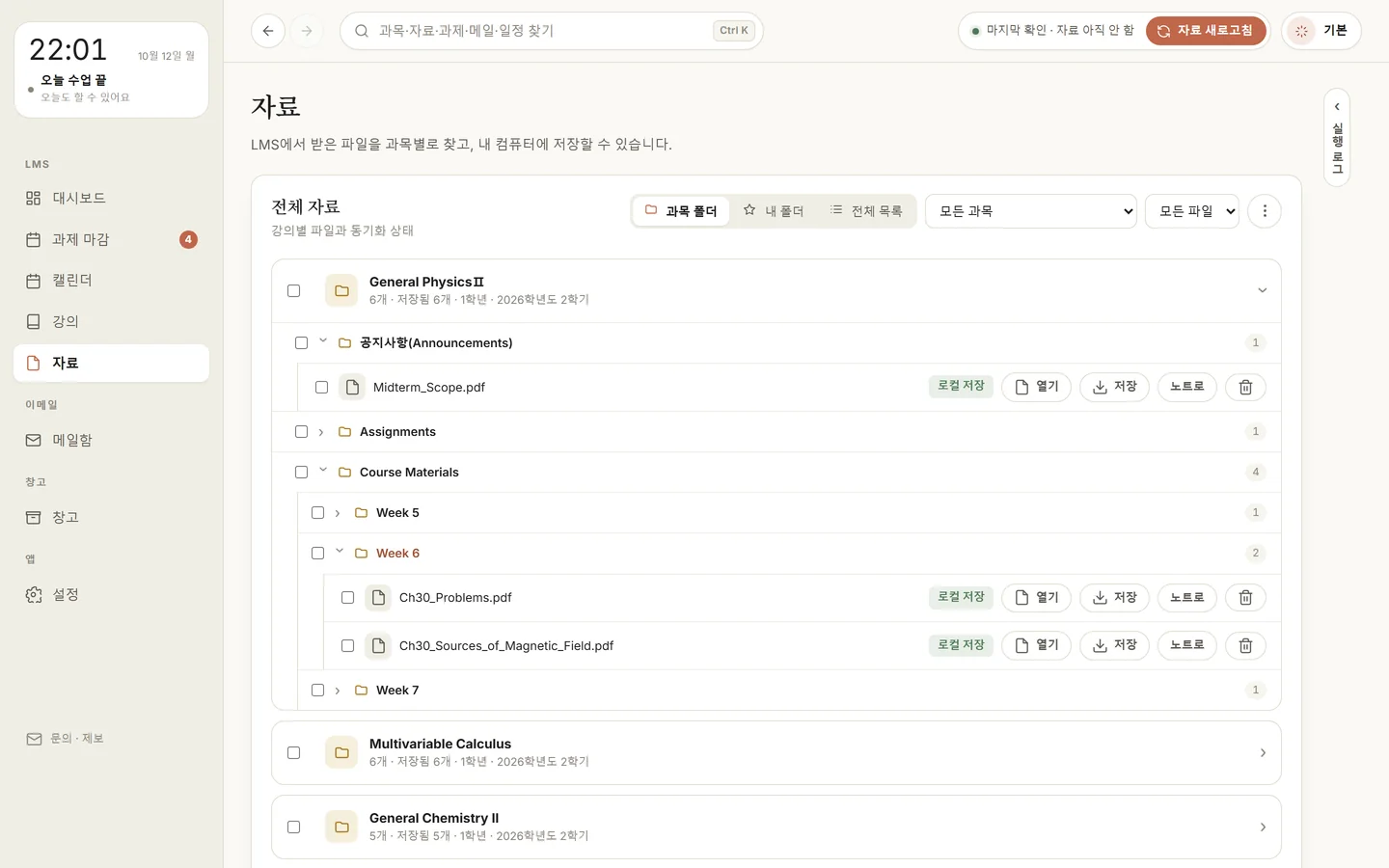Screen dimensions: 1389x868
Task: Expand the Week 5 chevron
Action: (338, 513)
